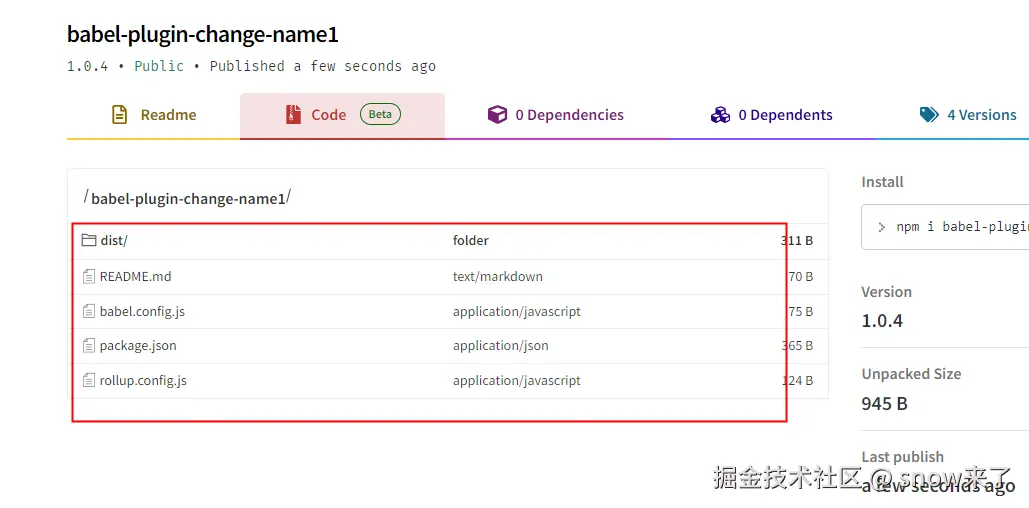Open the Readme tab

click(154, 116)
